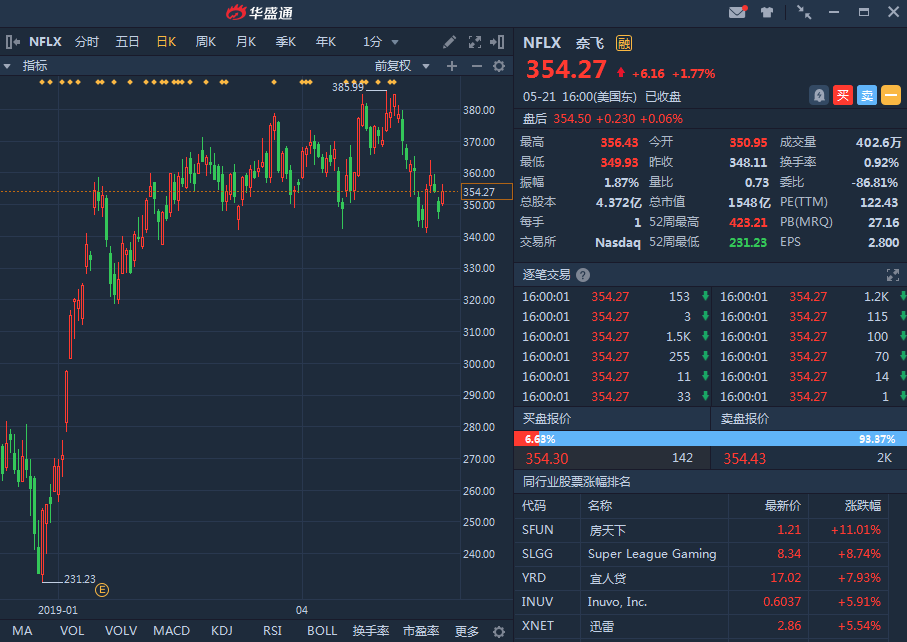Switch to the 周K weekly chart tab

(x=206, y=42)
